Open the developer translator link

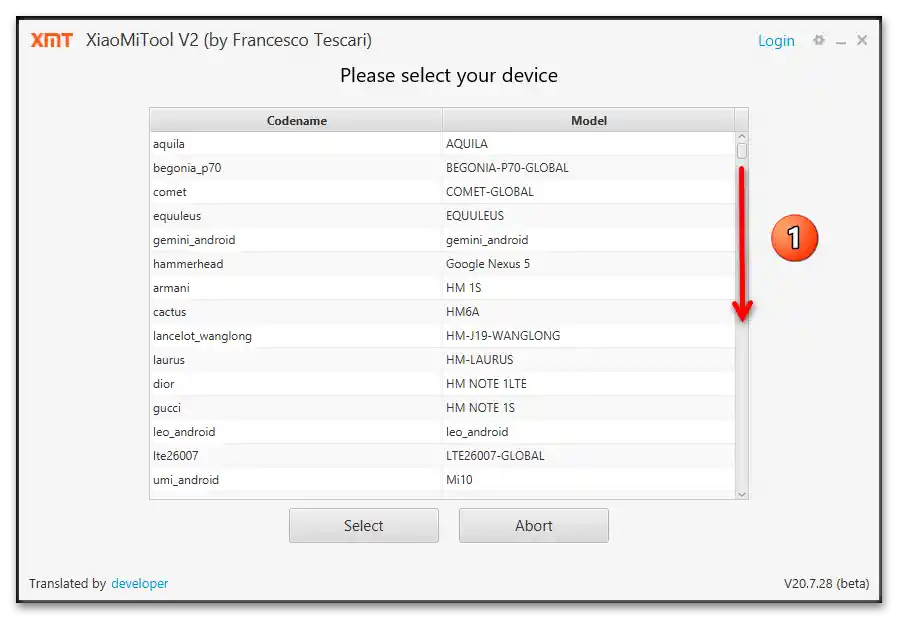click(139, 584)
